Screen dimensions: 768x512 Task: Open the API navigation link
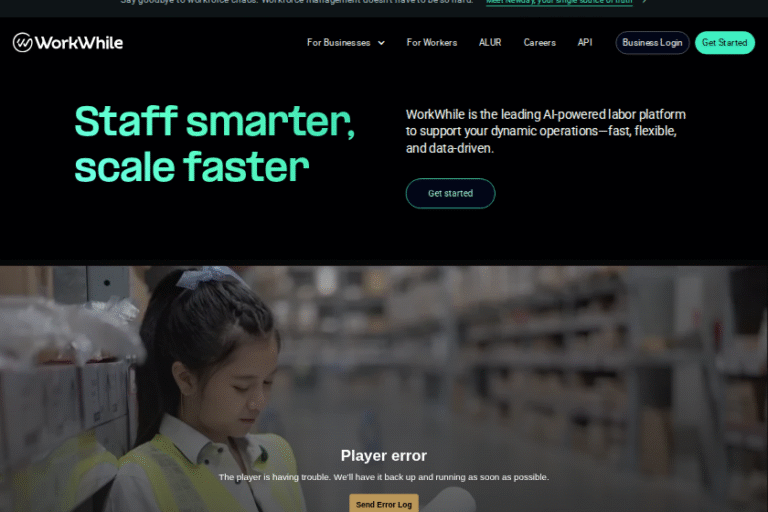coord(585,43)
